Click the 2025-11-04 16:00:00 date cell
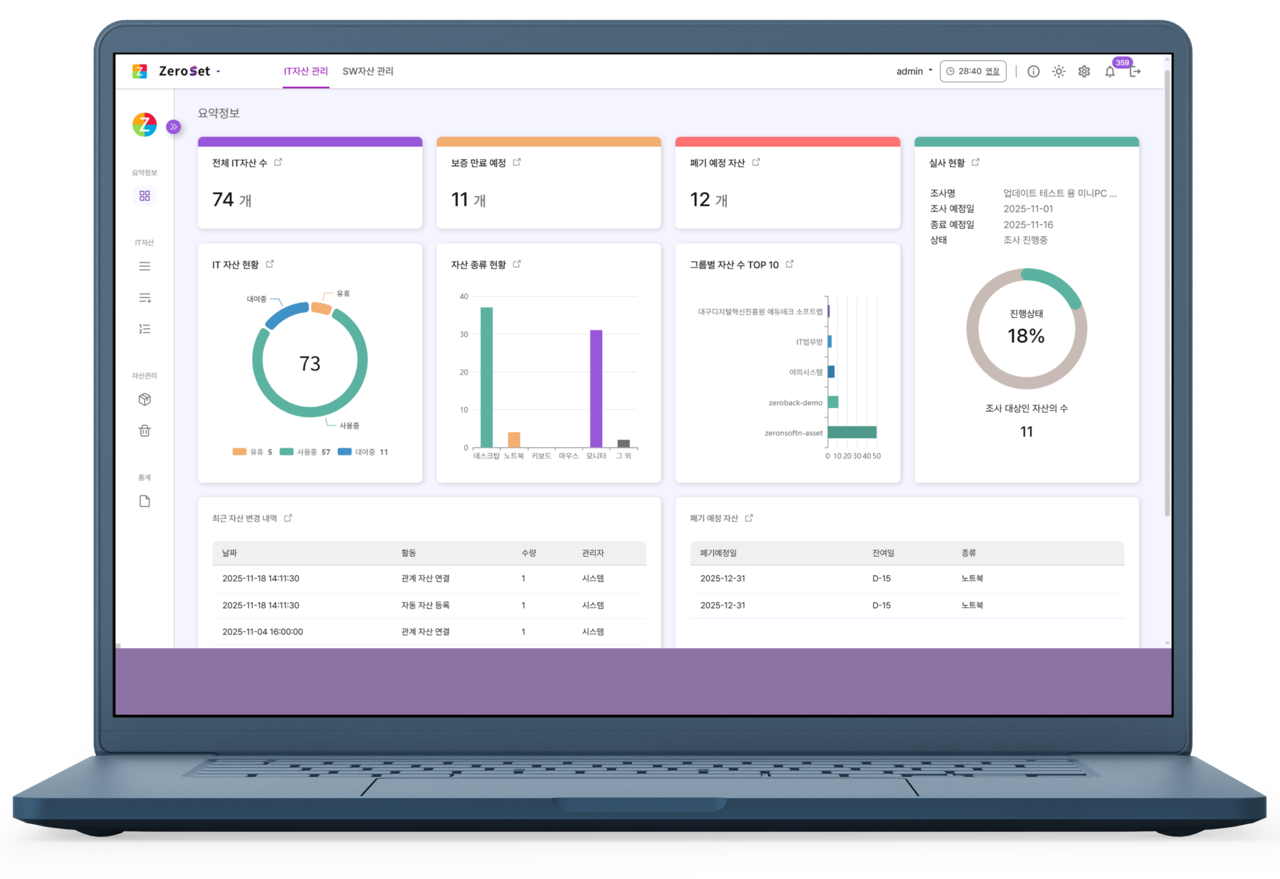The height and width of the screenshot is (879, 1280). (x=262, y=632)
